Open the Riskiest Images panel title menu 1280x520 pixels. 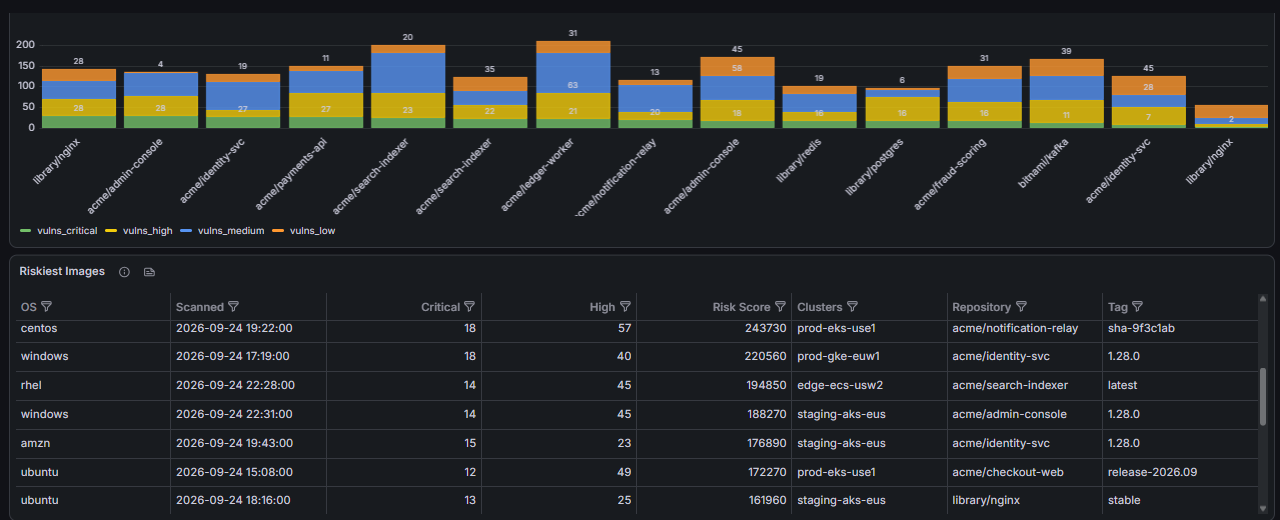62,272
